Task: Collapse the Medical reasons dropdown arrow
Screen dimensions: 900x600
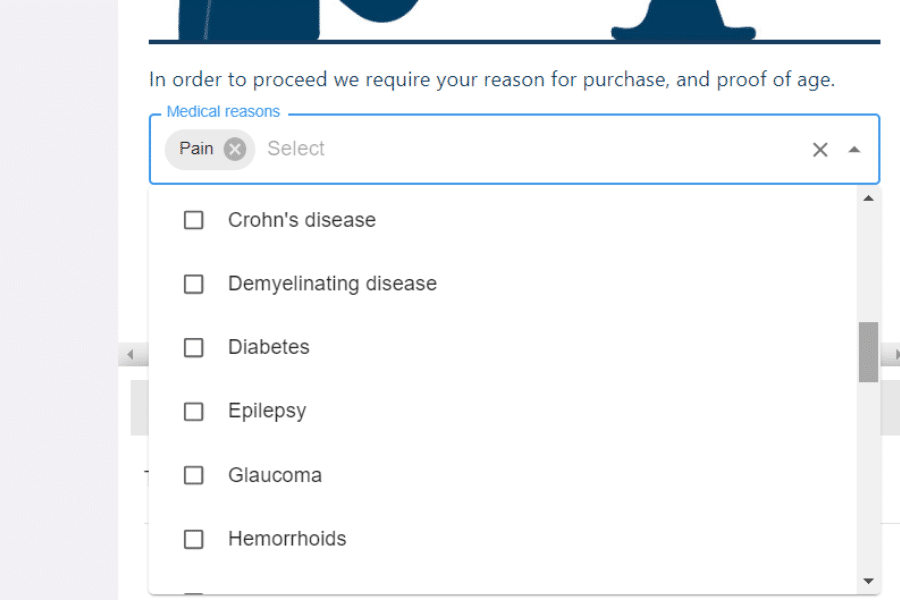Action: point(854,150)
